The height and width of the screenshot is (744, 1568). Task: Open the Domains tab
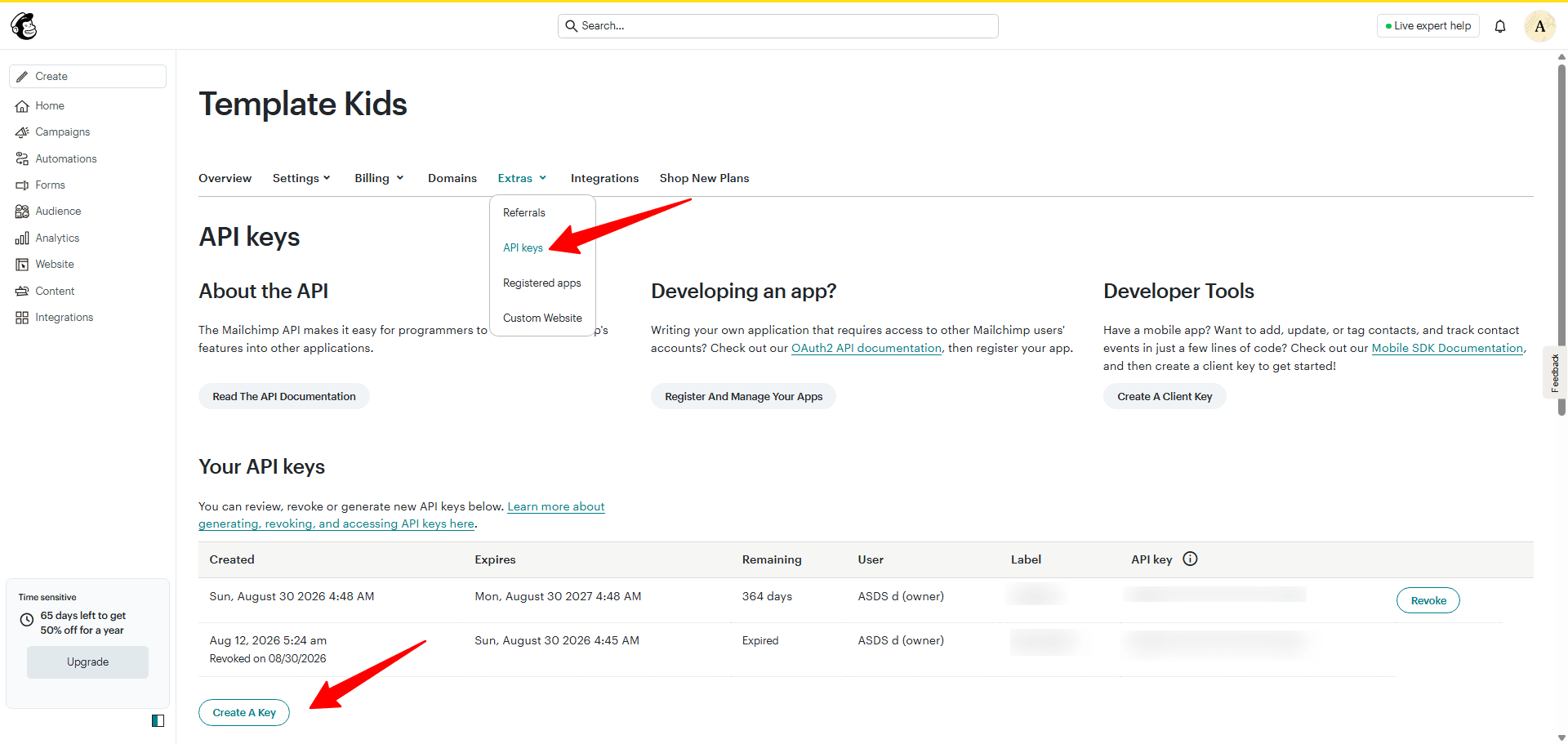452,178
